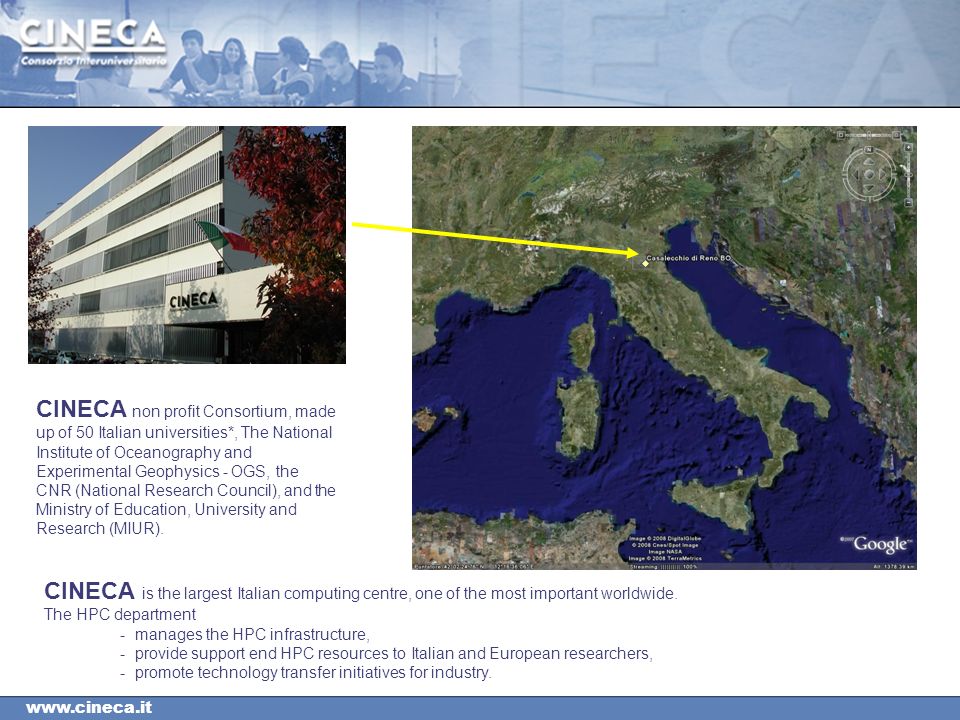Open the www.cineca.it link

[89, 708]
